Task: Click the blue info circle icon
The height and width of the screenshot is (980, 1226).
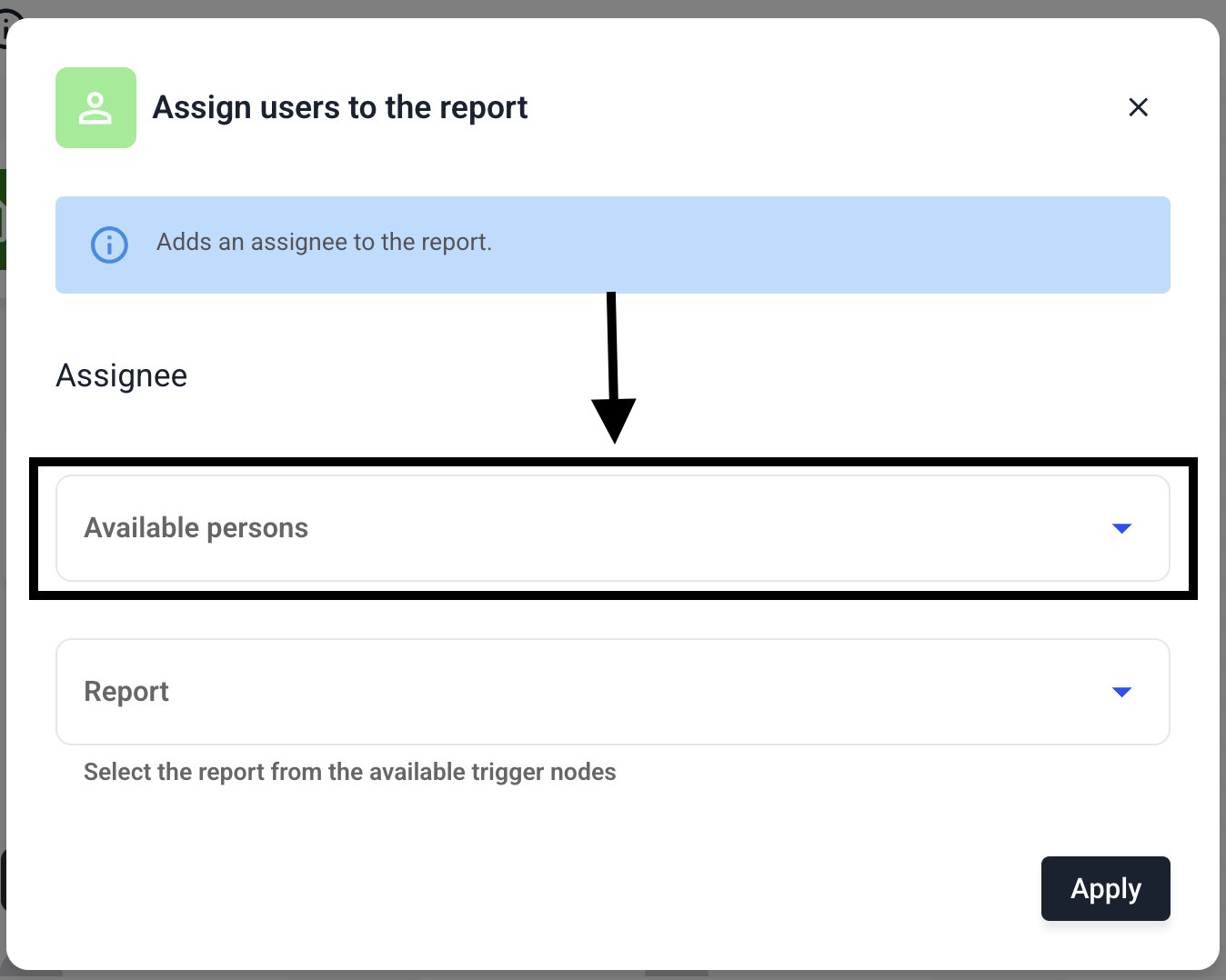Action: (x=109, y=245)
